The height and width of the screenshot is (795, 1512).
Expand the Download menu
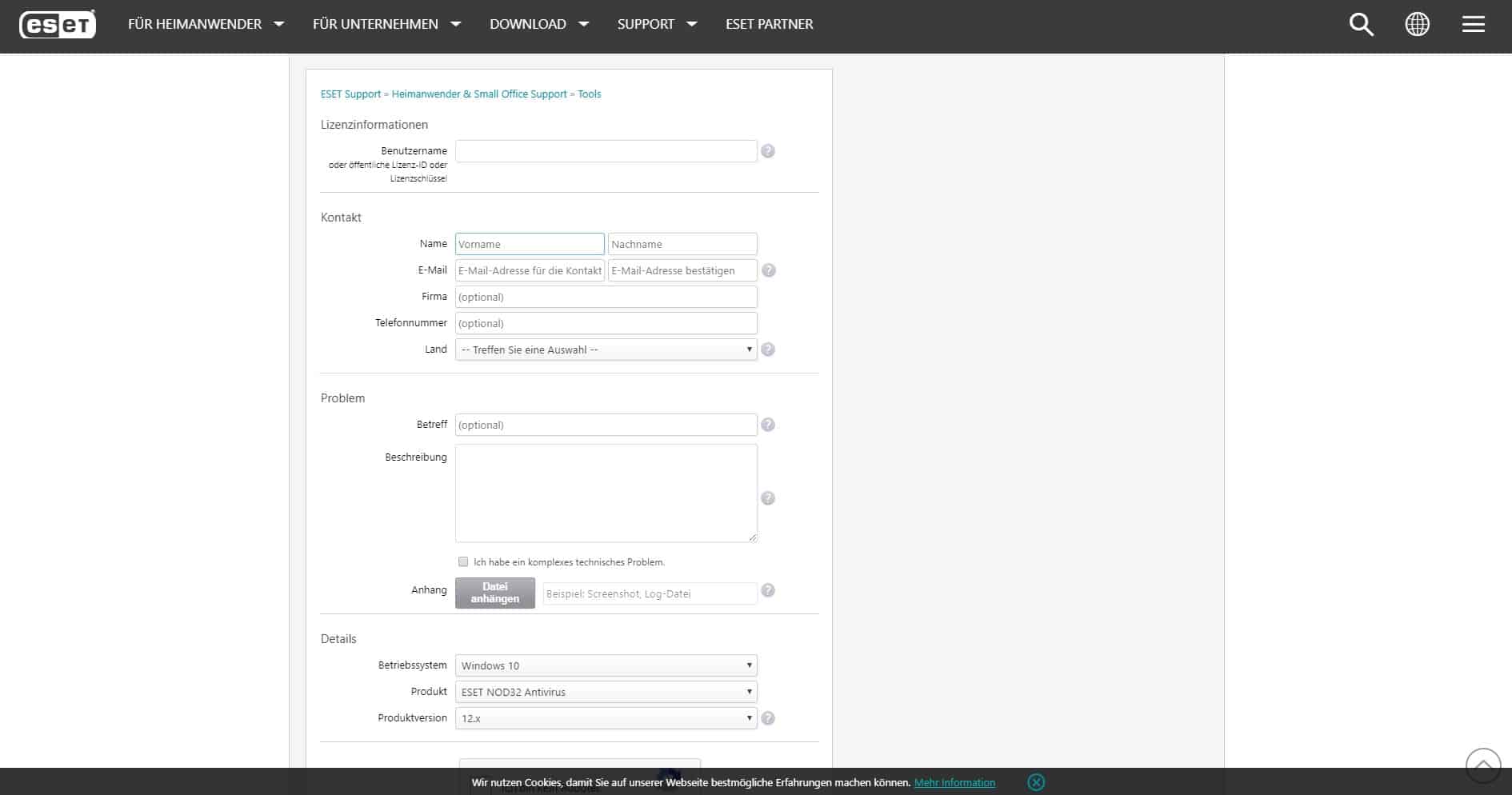click(539, 24)
